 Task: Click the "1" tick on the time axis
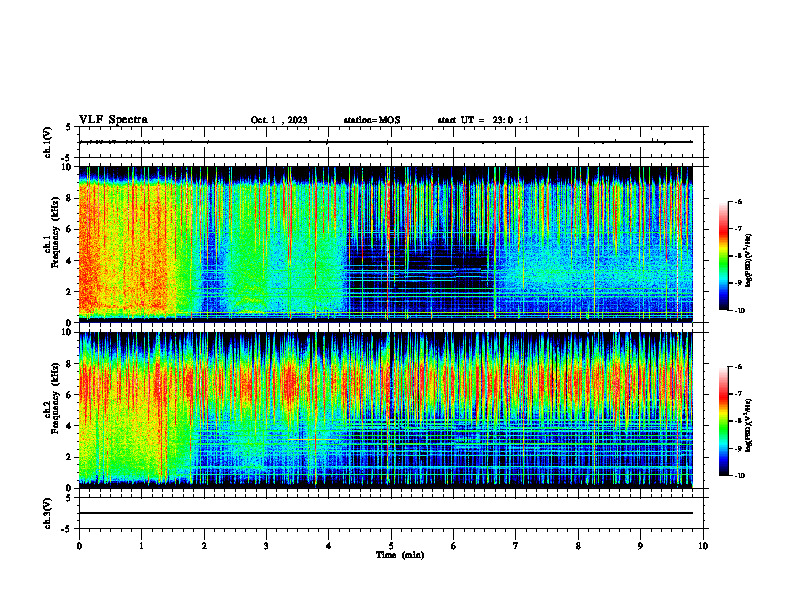(141, 546)
